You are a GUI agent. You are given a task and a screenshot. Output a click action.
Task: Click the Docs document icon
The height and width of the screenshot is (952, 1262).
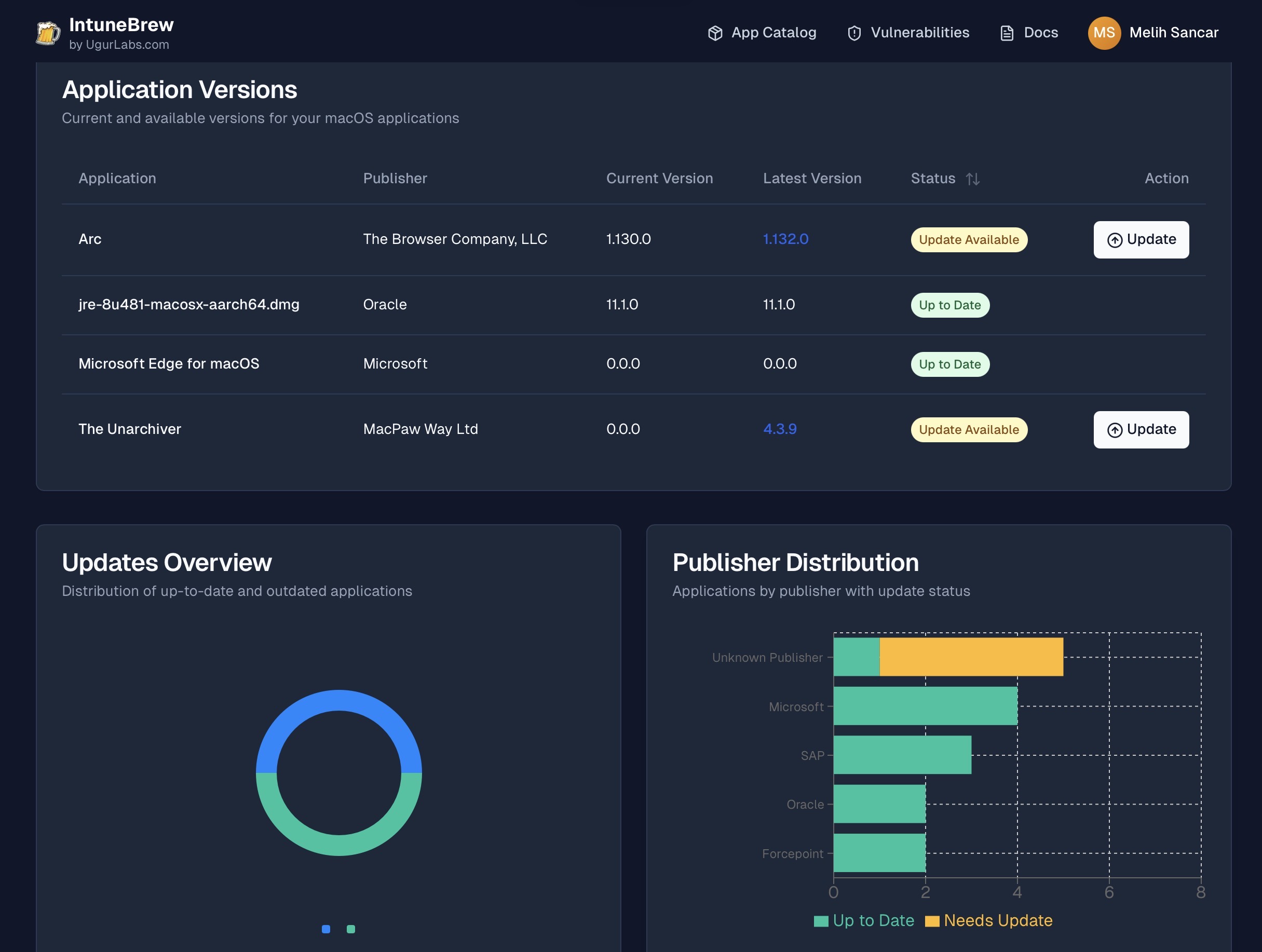[x=1007, y=33]
